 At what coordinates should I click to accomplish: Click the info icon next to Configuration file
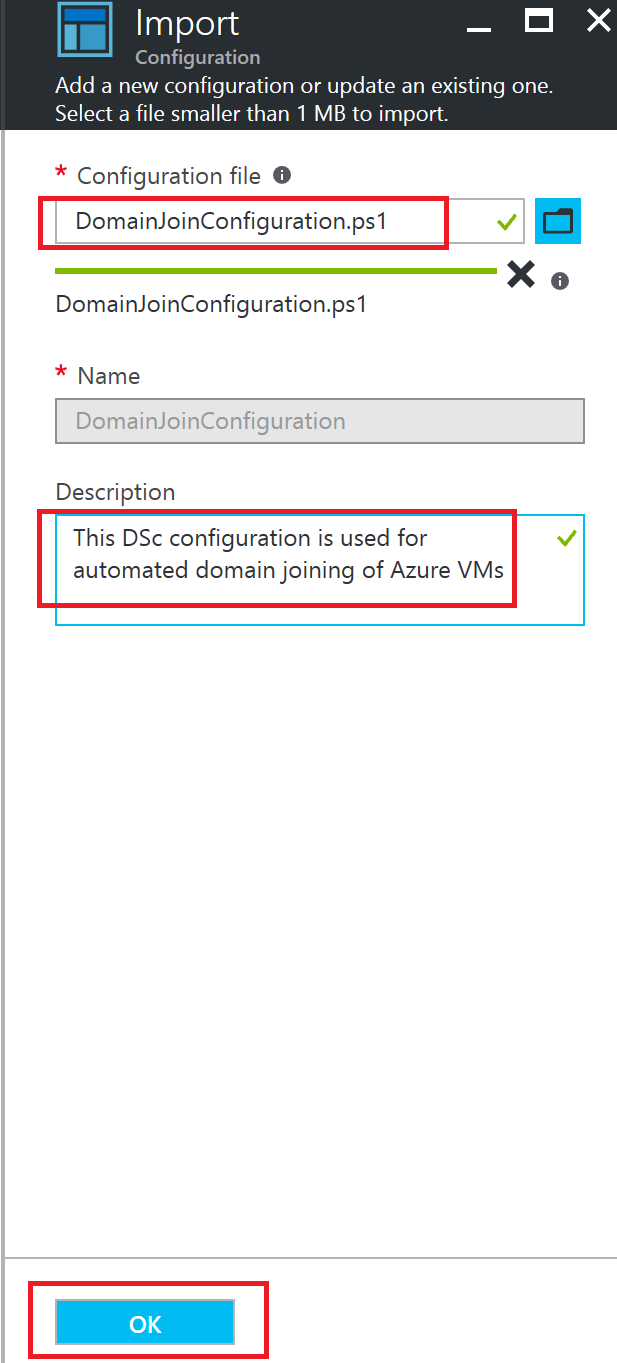tap(281, 175)
